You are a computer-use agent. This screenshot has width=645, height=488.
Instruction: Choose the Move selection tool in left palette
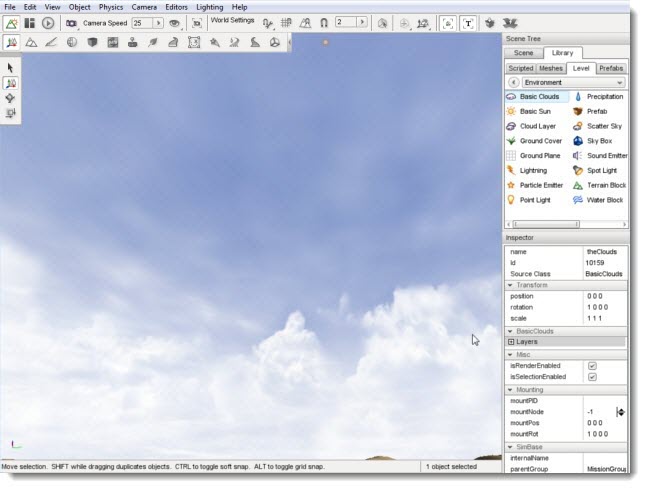[10, 83]
